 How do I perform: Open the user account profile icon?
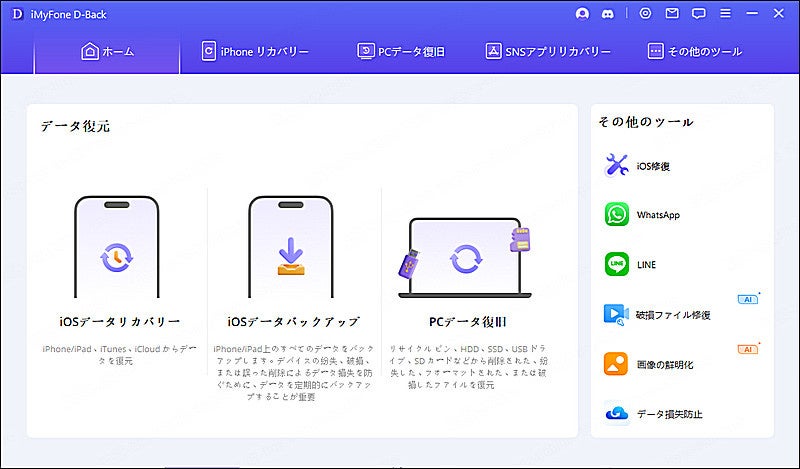(582, 14)
